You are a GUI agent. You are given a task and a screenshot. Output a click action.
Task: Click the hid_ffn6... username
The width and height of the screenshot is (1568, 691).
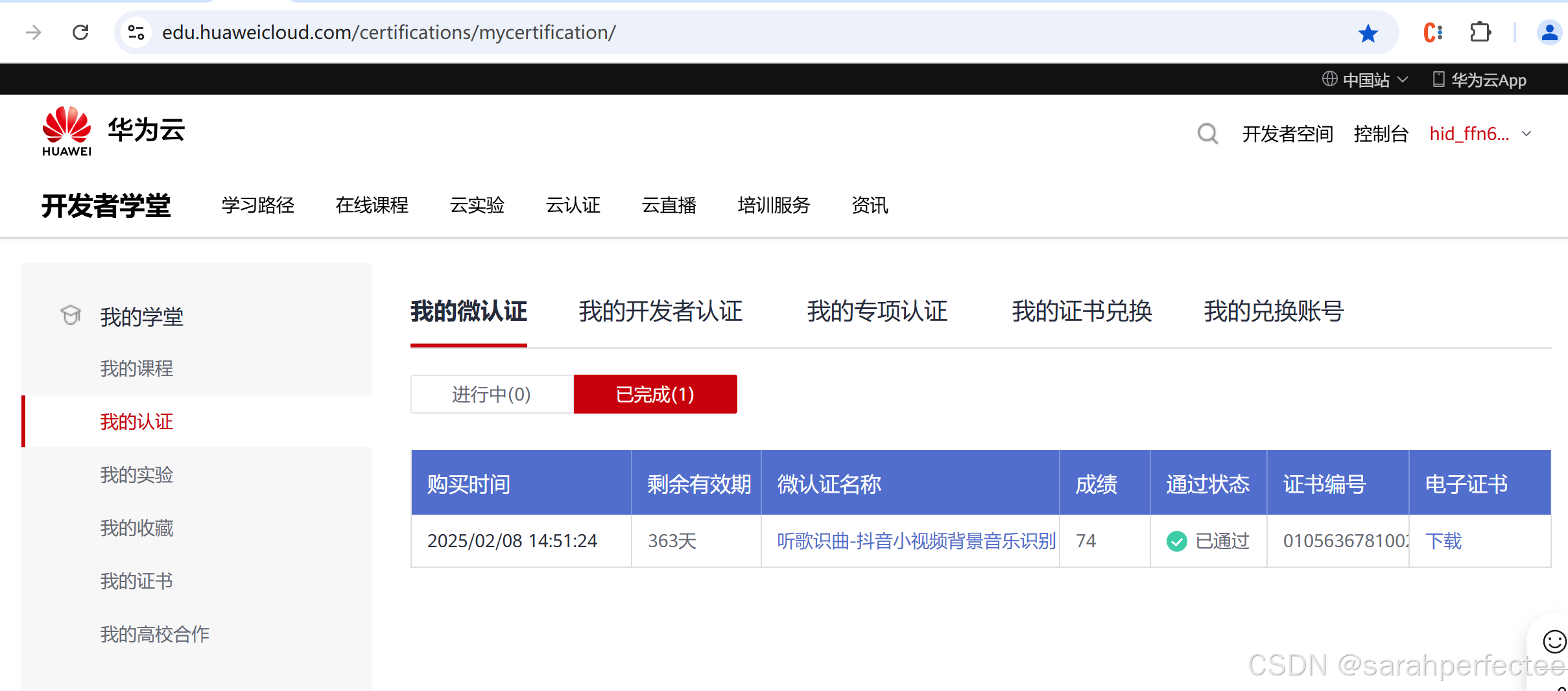pyautogui.click(x=1469, y=134)
